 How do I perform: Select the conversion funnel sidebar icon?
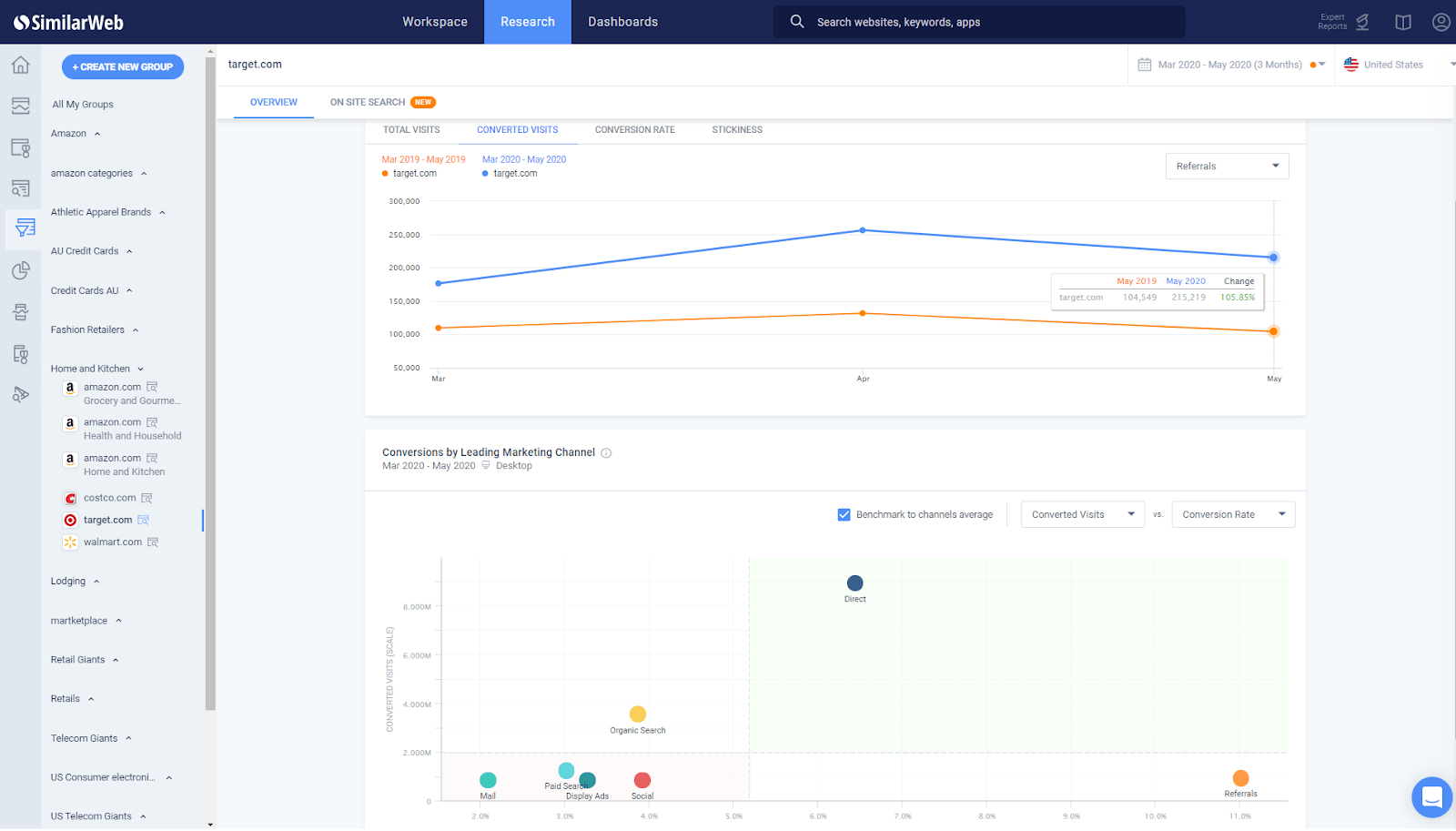pos(24,228)
